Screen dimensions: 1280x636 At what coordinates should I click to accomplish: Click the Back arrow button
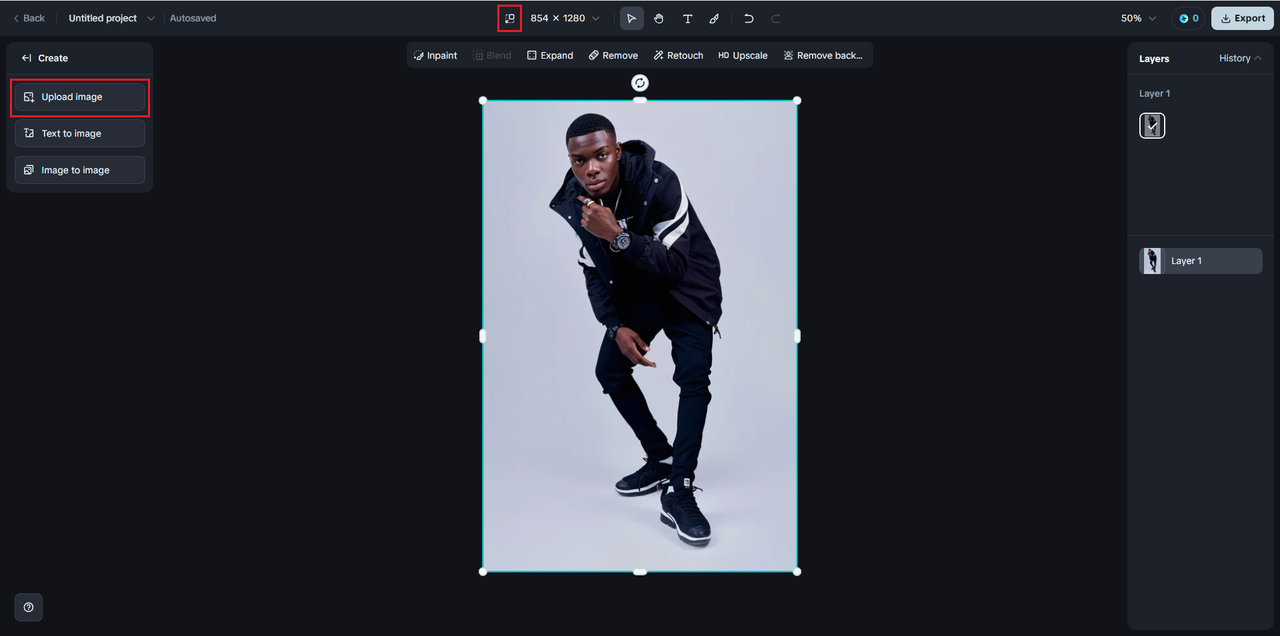click(29, 18)
